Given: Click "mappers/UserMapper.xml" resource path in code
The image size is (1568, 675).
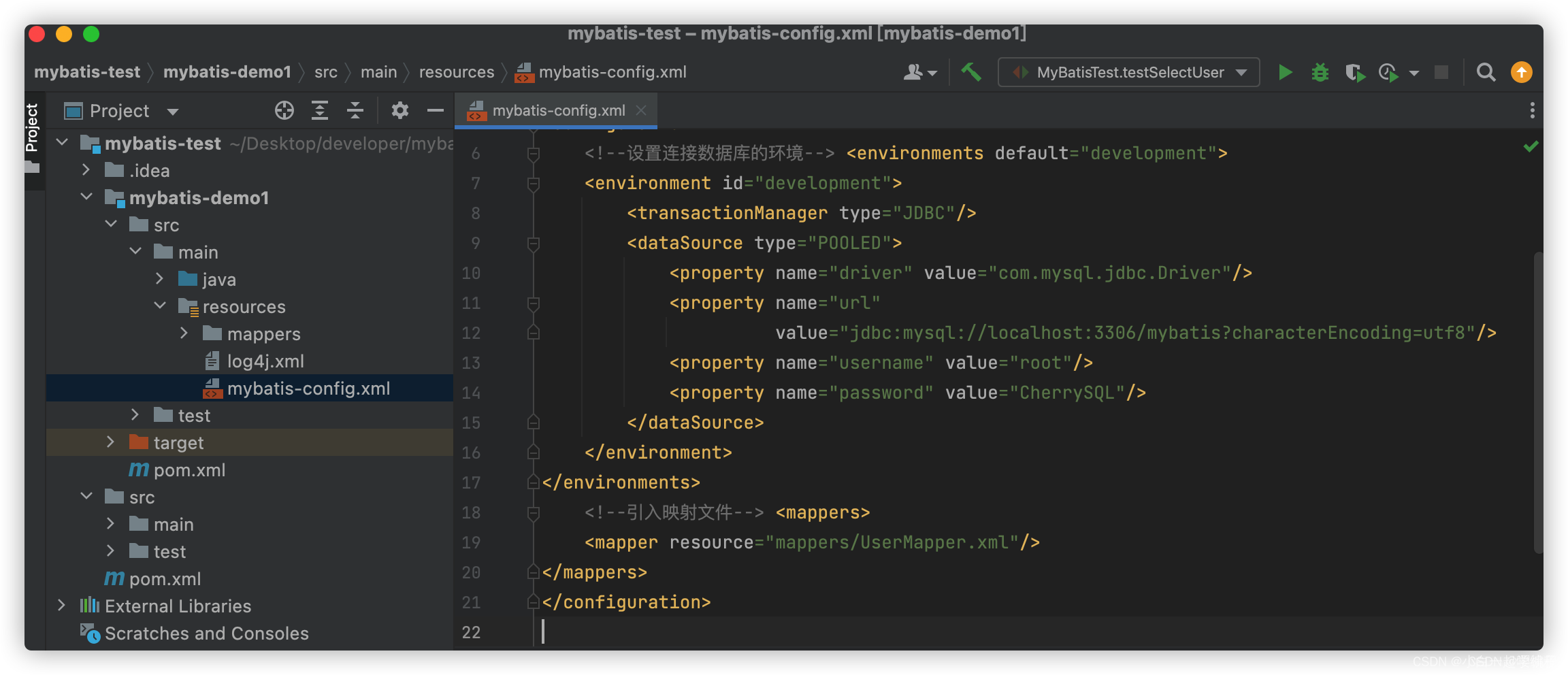Looking at the screenshot, I should [892, 543].
